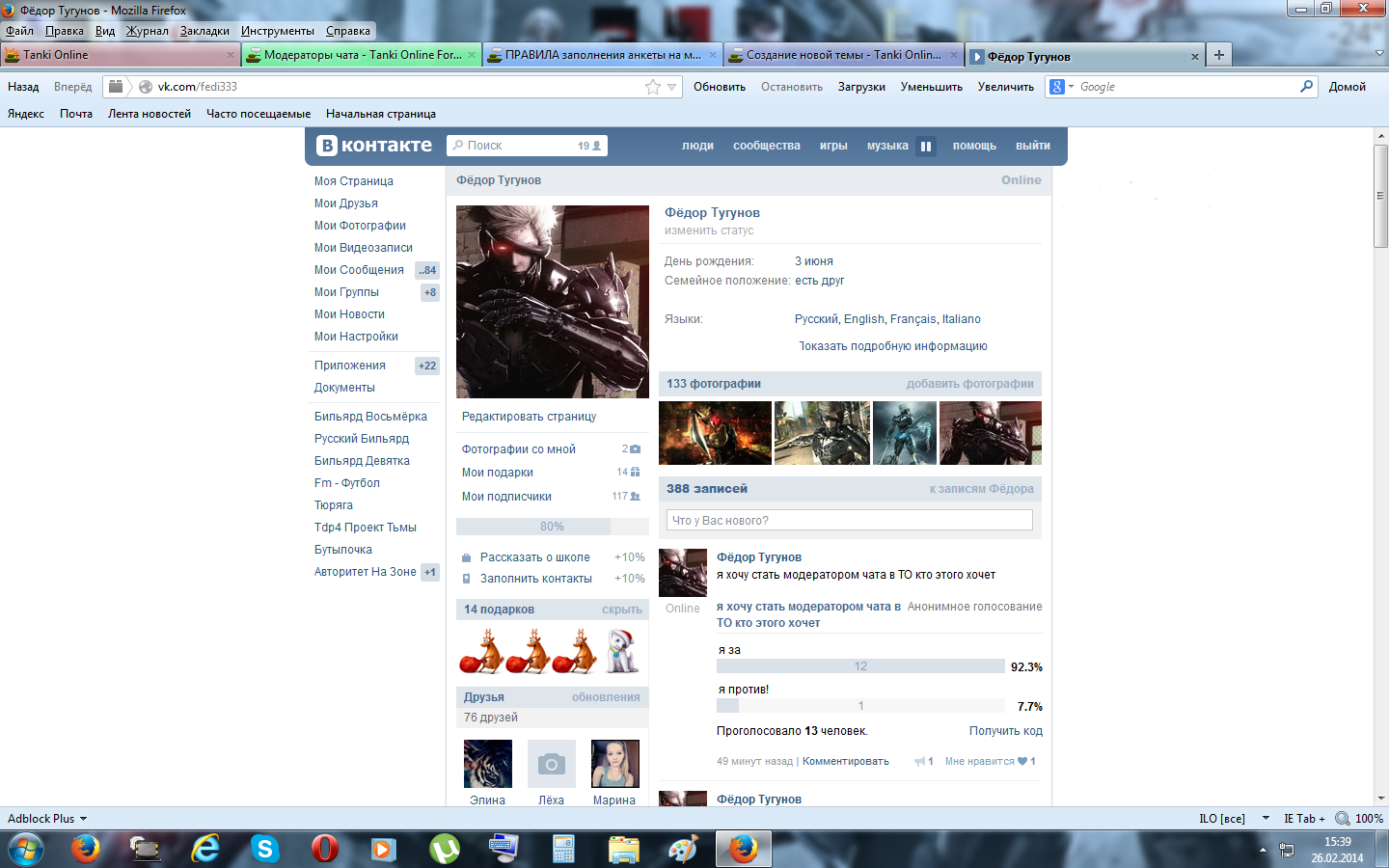Click the Получить код link under the poll
Image resolution: width=1389 pixels, height=868 pixels.
coord(1006,731)
